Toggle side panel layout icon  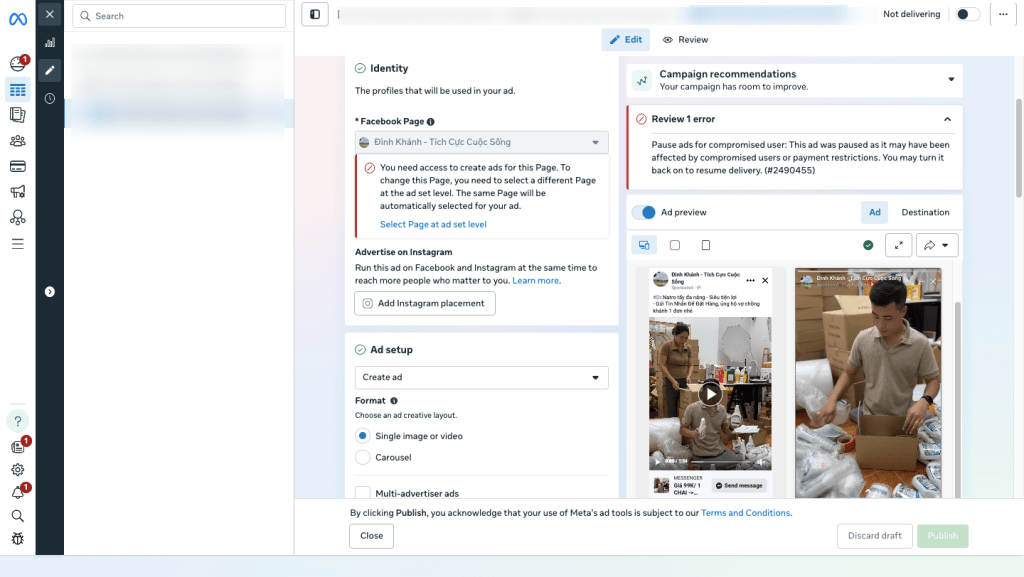point(315,14)
